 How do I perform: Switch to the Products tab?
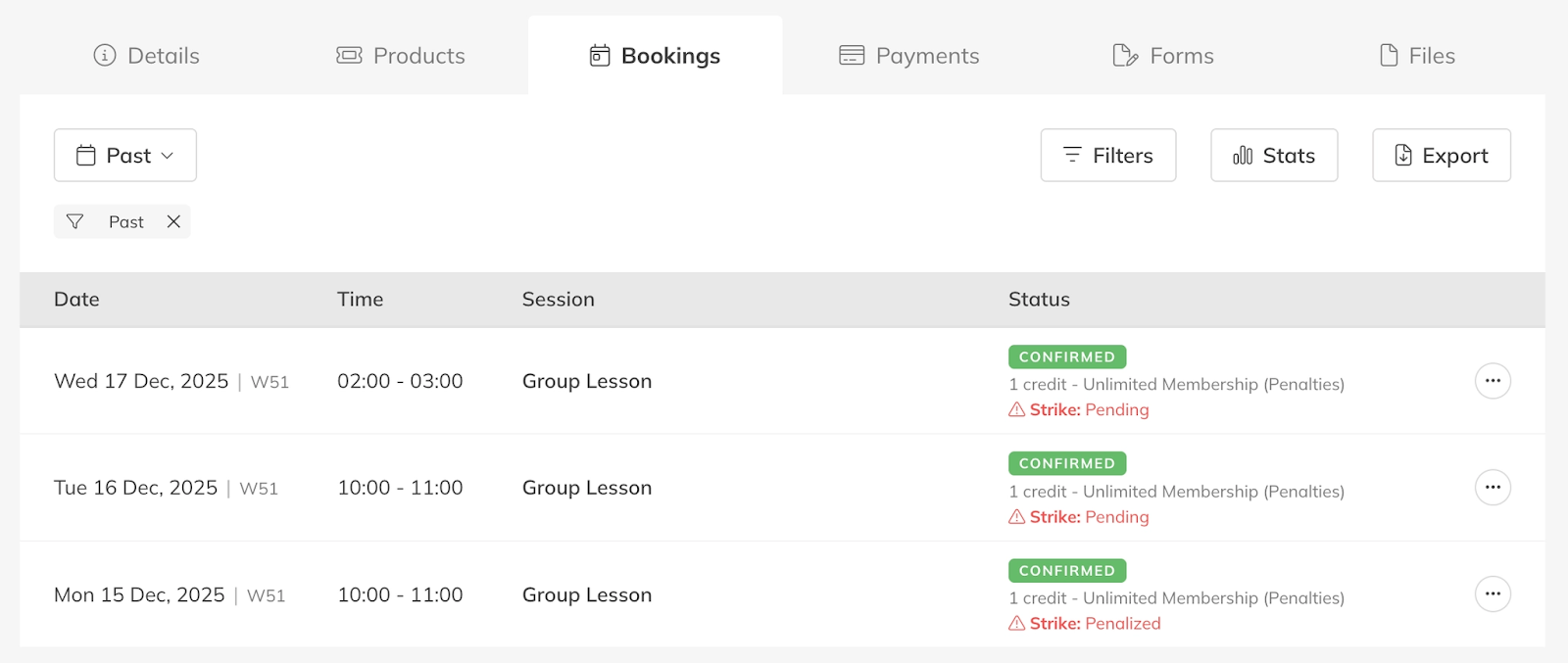click(x=401, y=56)
